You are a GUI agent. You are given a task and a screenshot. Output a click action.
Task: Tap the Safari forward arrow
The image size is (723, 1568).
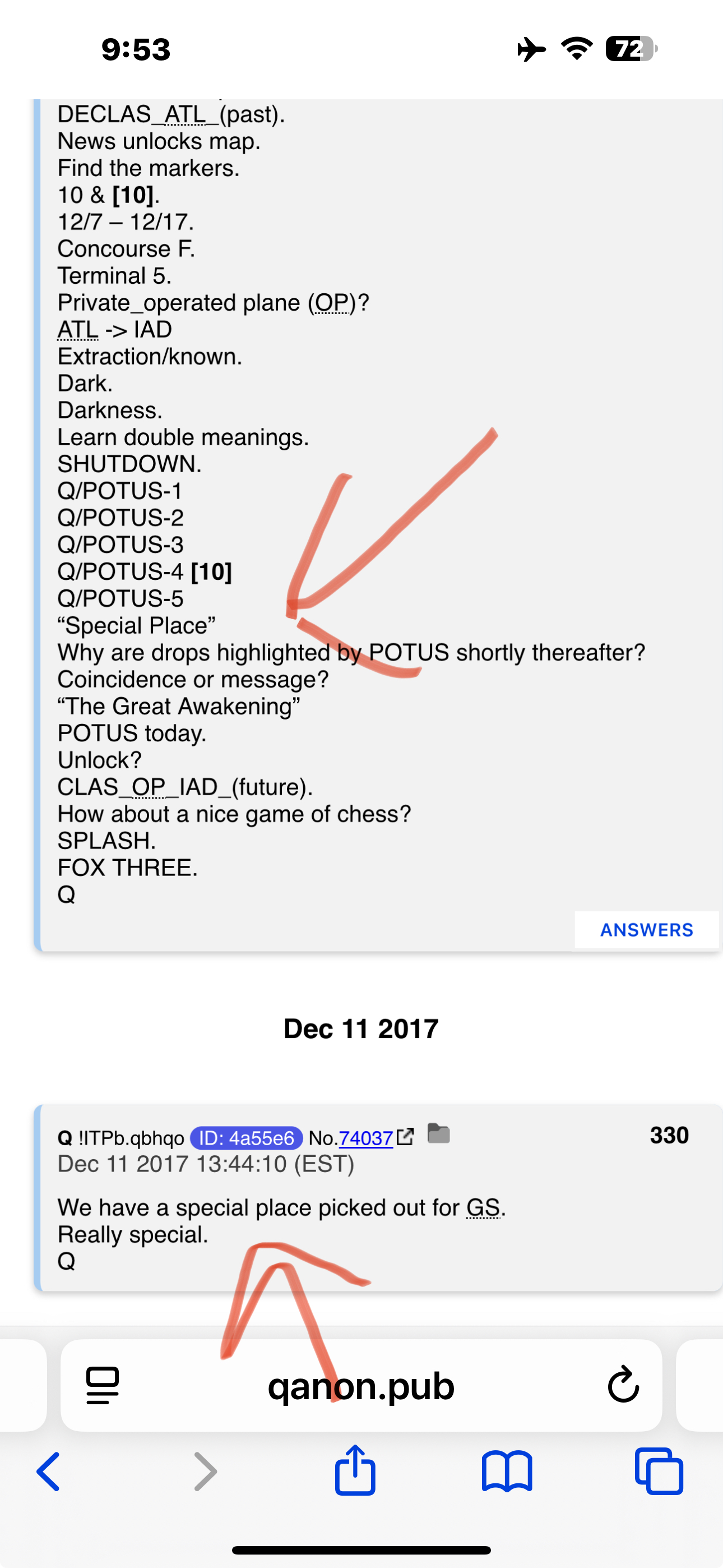click(x=205, y=1471)
